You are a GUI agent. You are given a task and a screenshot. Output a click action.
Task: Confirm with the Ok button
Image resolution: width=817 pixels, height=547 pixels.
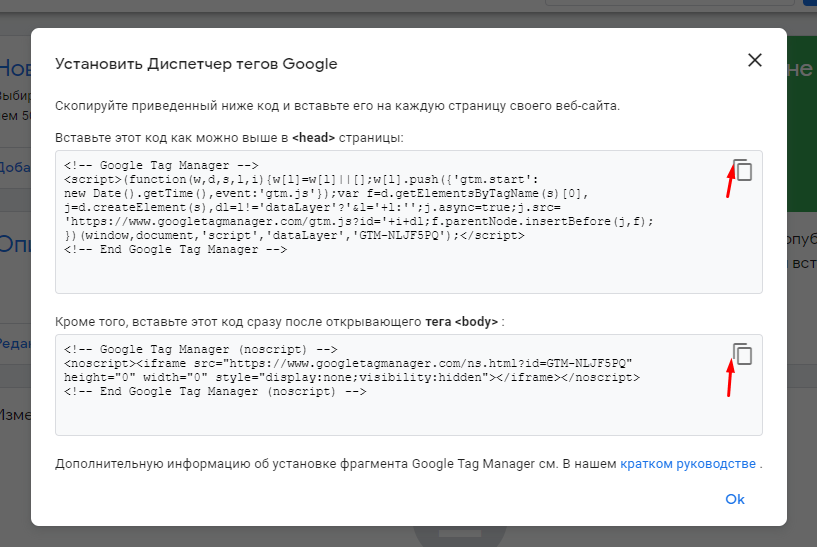(735, 499)
